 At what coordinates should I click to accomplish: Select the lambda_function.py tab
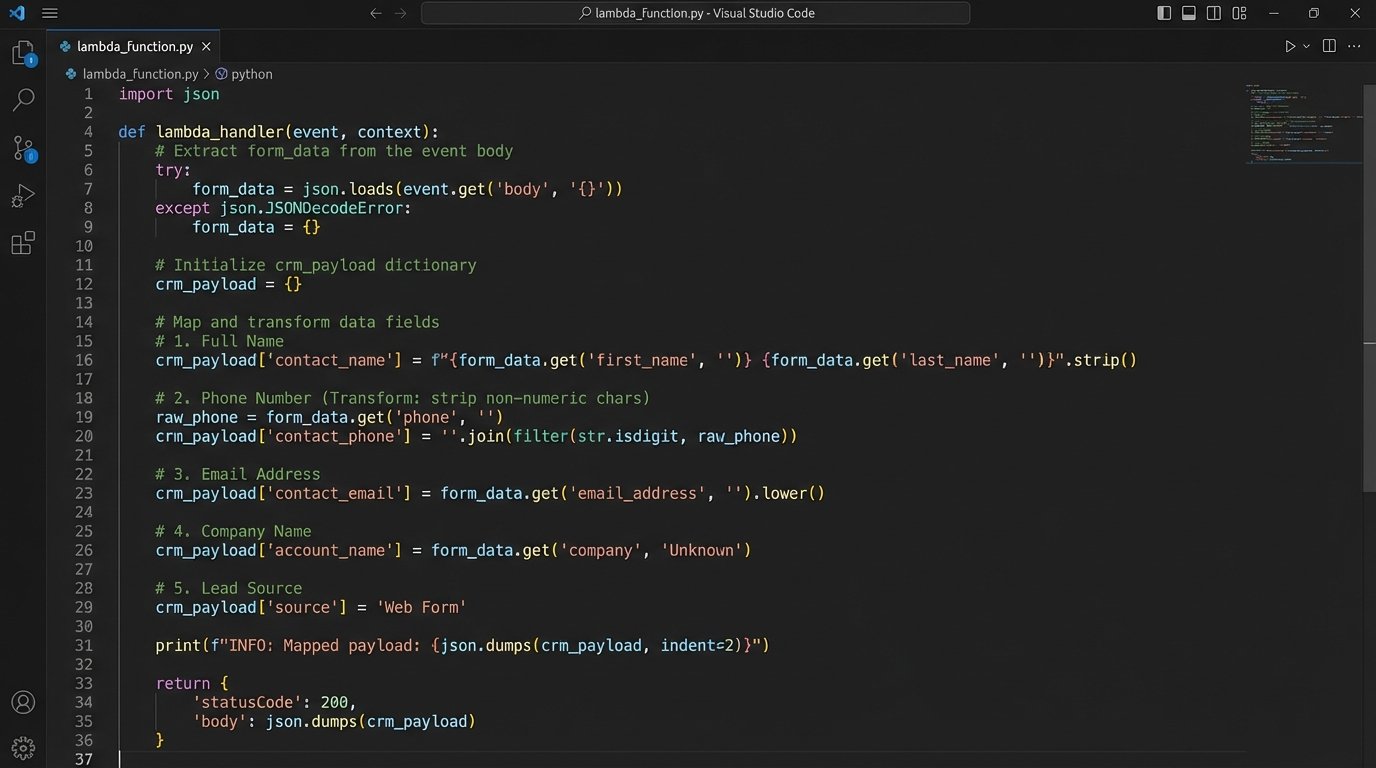click(x=135, y=45)
